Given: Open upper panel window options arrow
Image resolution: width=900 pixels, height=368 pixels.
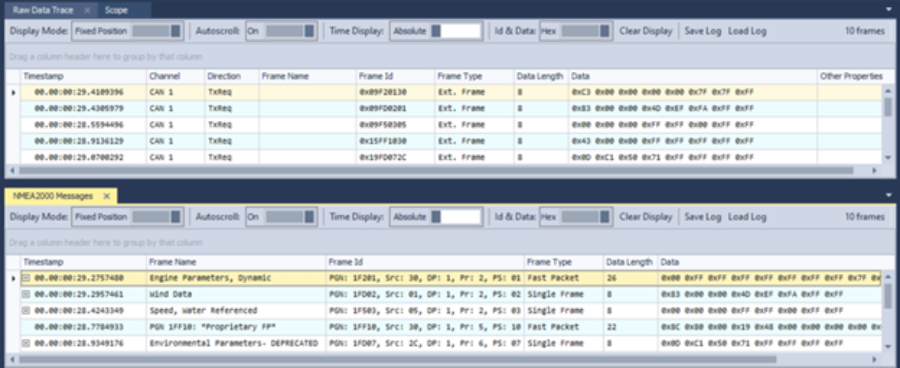Looking at the screenshot, I should click(x=889, y=10).
